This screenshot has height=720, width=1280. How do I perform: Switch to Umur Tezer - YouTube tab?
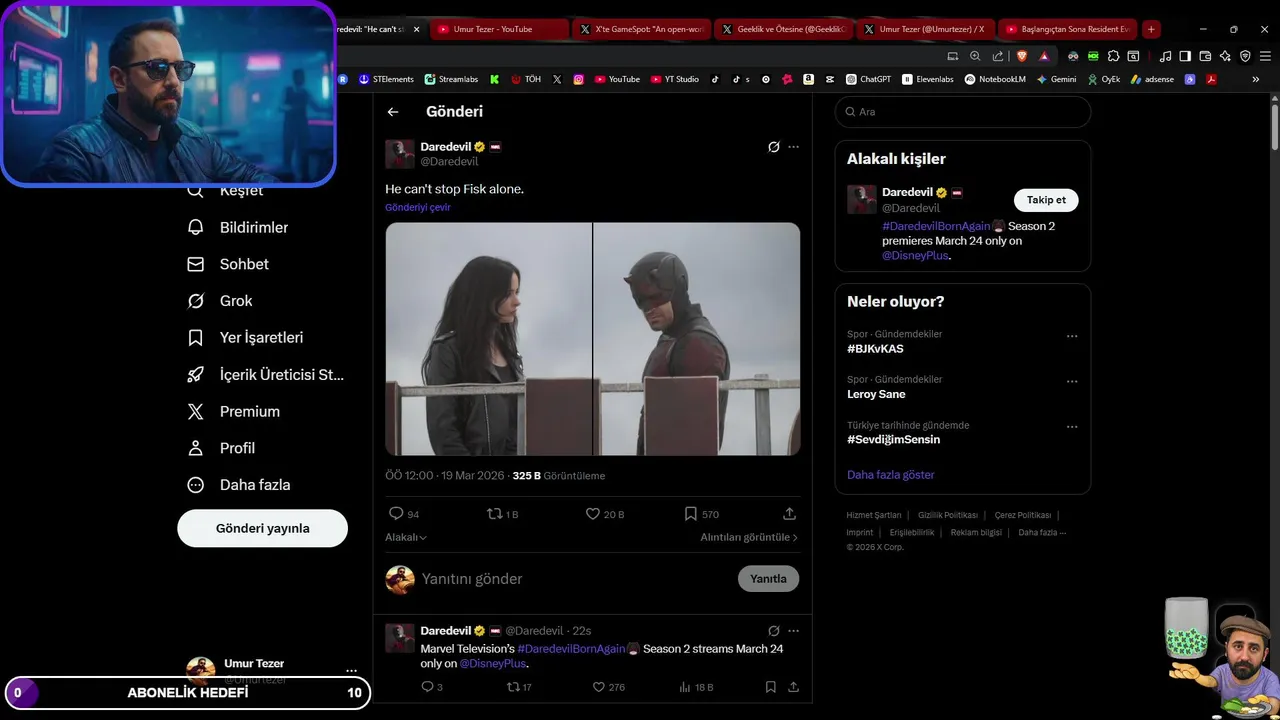(x=499, y=29)
